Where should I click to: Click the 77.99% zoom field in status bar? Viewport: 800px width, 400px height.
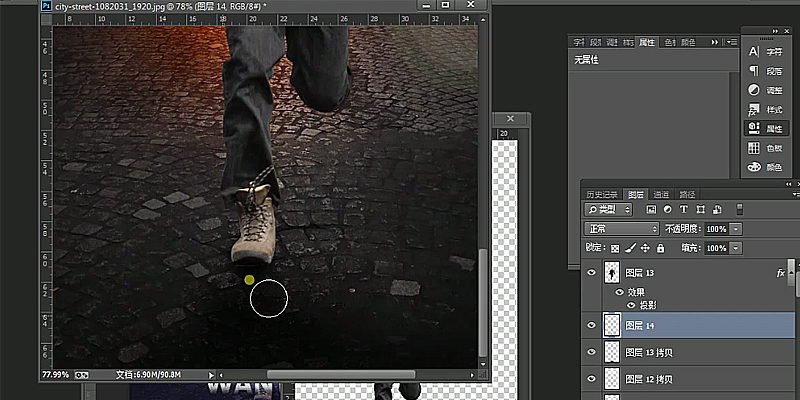tap(55, 375)
